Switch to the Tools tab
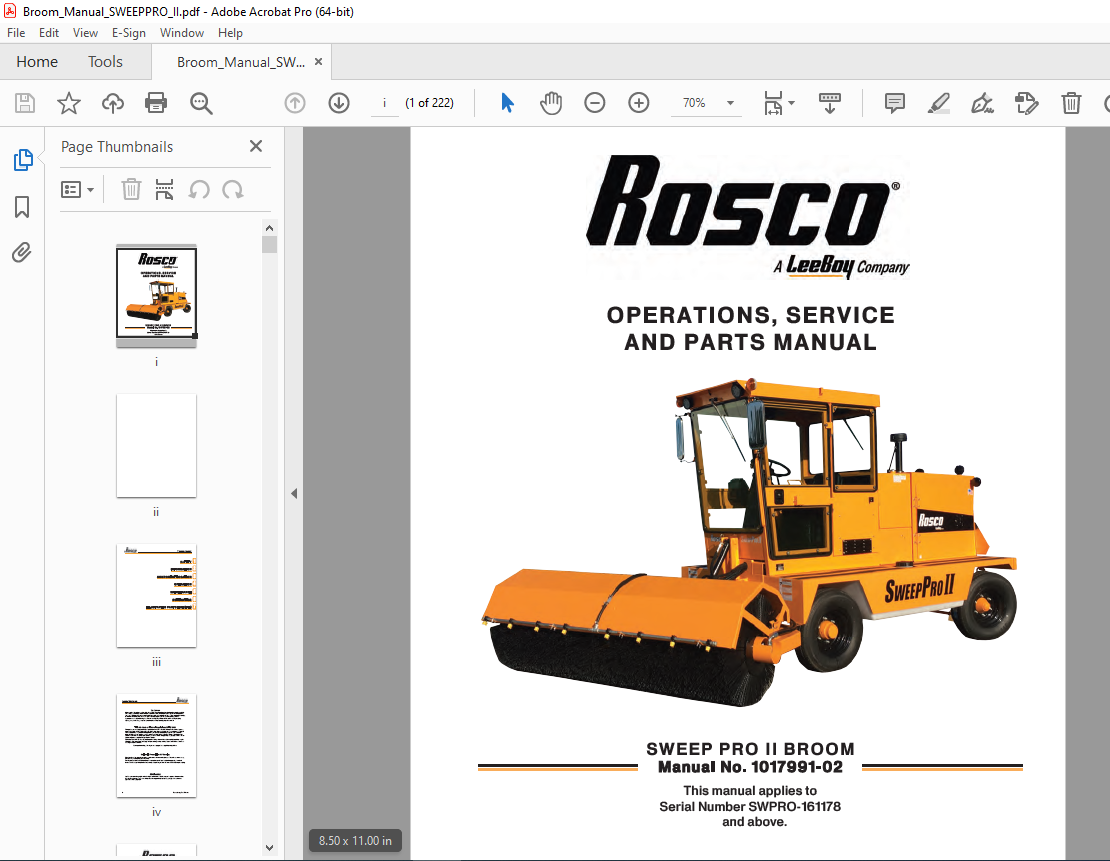 point(105,62)
